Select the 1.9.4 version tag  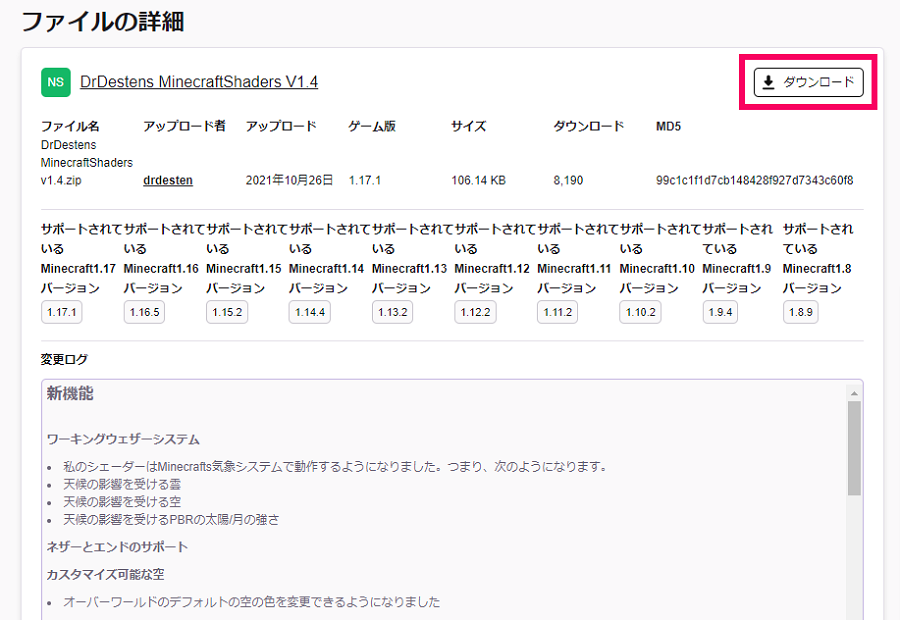pyautogui.click(x=720, y=312)
